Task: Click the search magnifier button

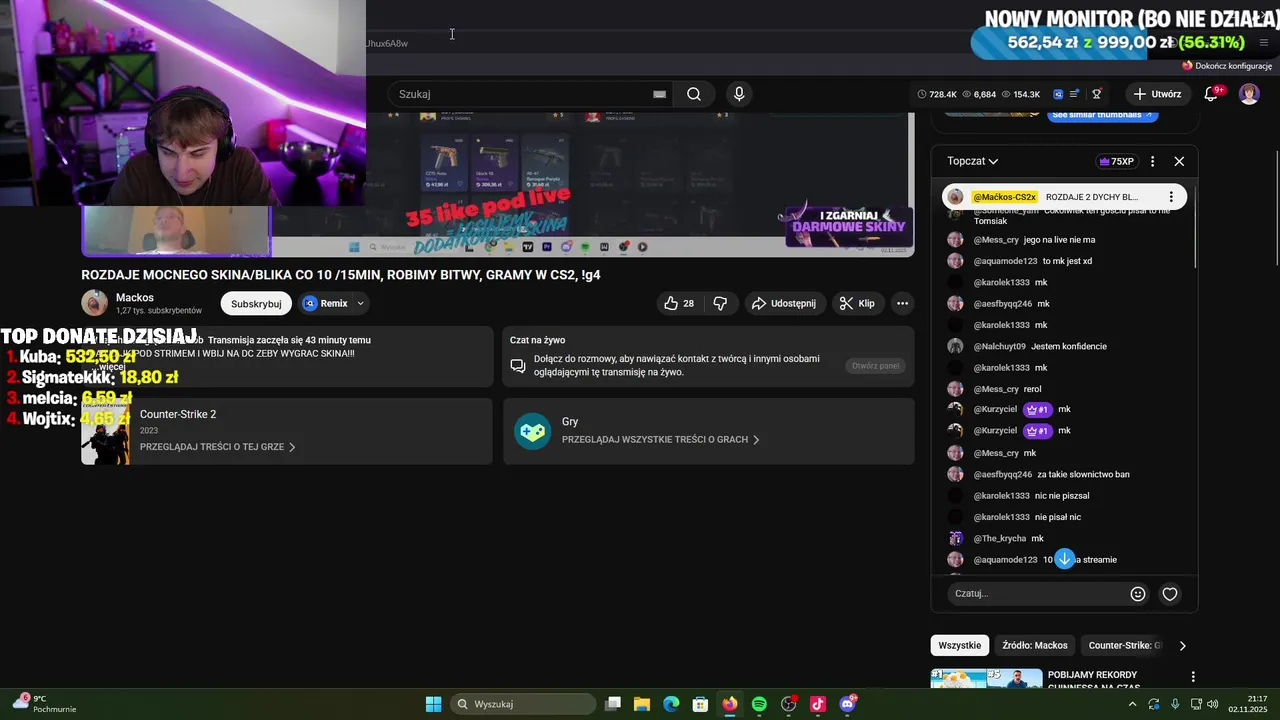Action: point(694,94)
